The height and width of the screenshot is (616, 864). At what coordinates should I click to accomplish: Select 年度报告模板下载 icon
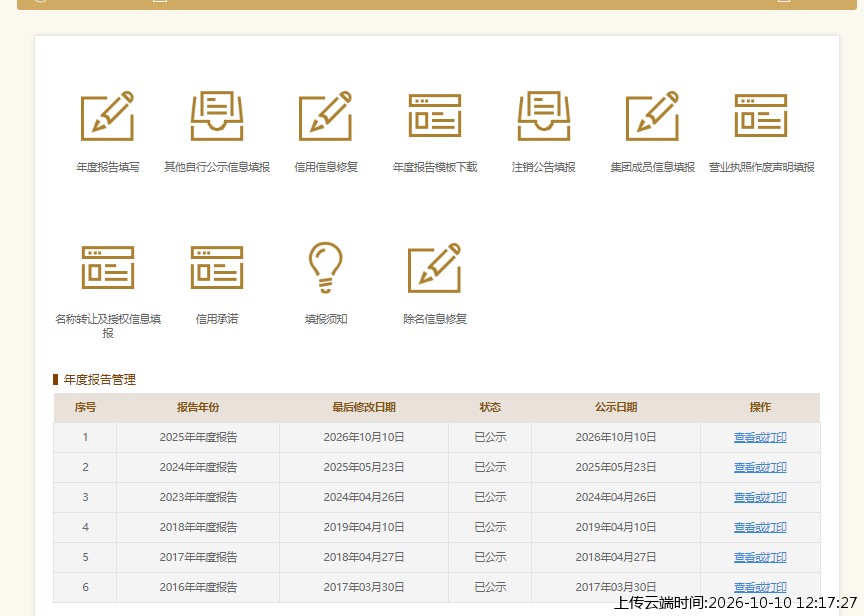coord(435,116)
